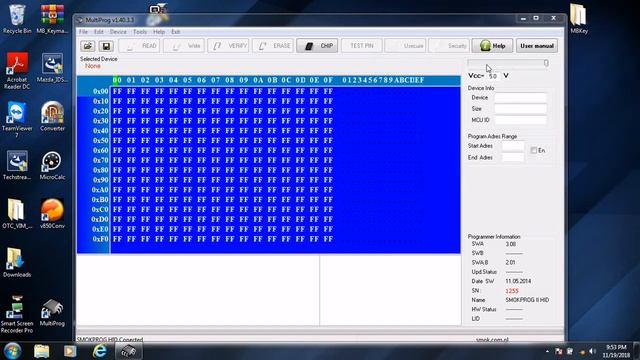Select the 0xF0 row address
This screenshot has width=640, height=360.
(x=100, y=239)
